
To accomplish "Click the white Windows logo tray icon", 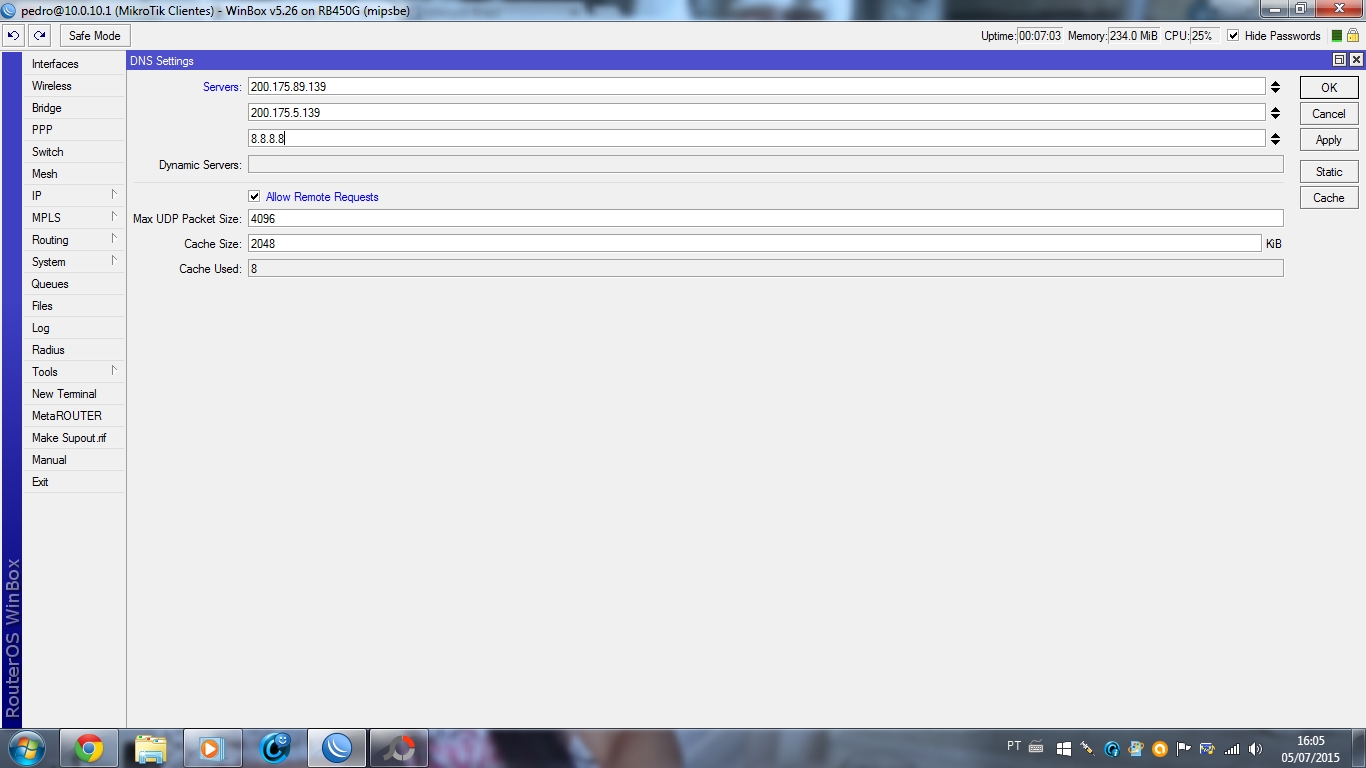I will 1063,748.
